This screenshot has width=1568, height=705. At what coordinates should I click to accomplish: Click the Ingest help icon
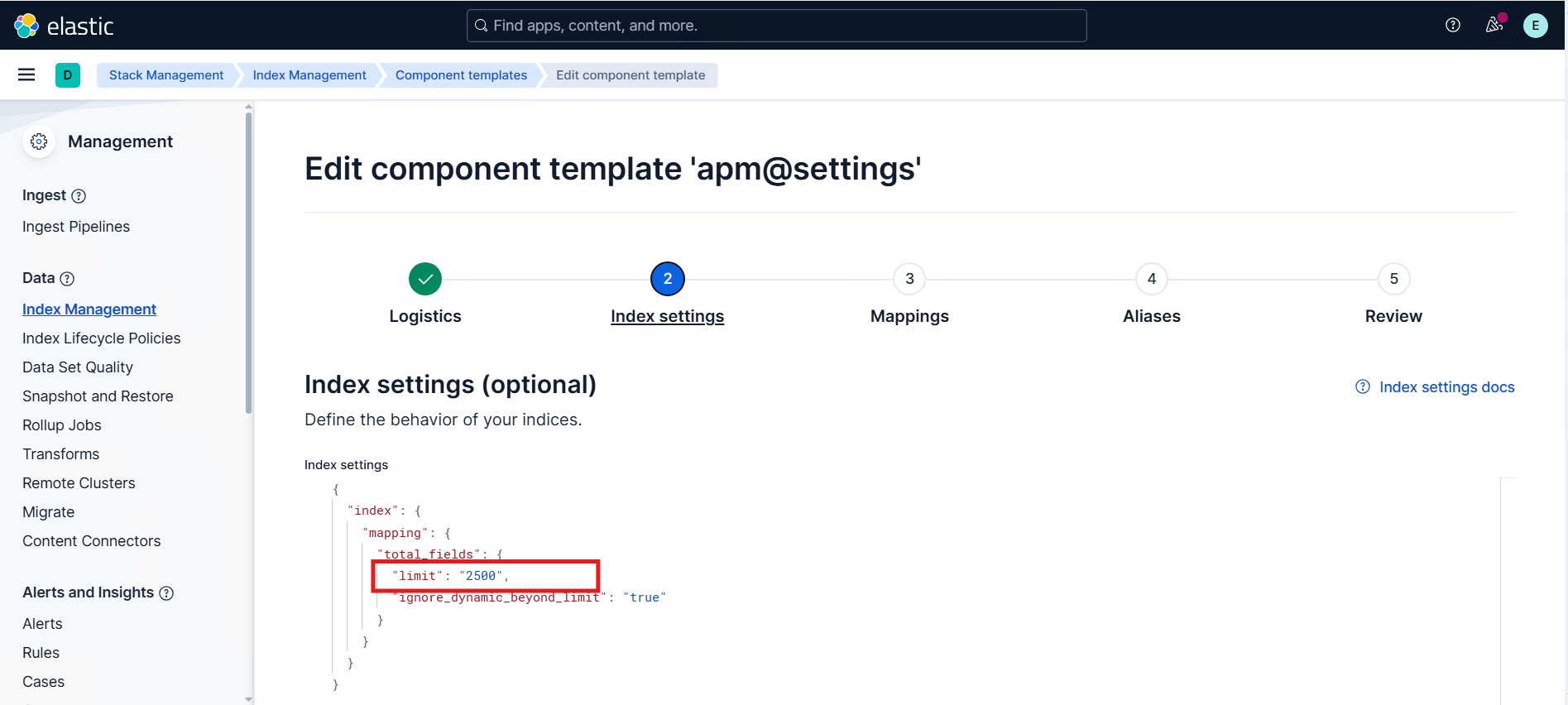tap(79, 196)
